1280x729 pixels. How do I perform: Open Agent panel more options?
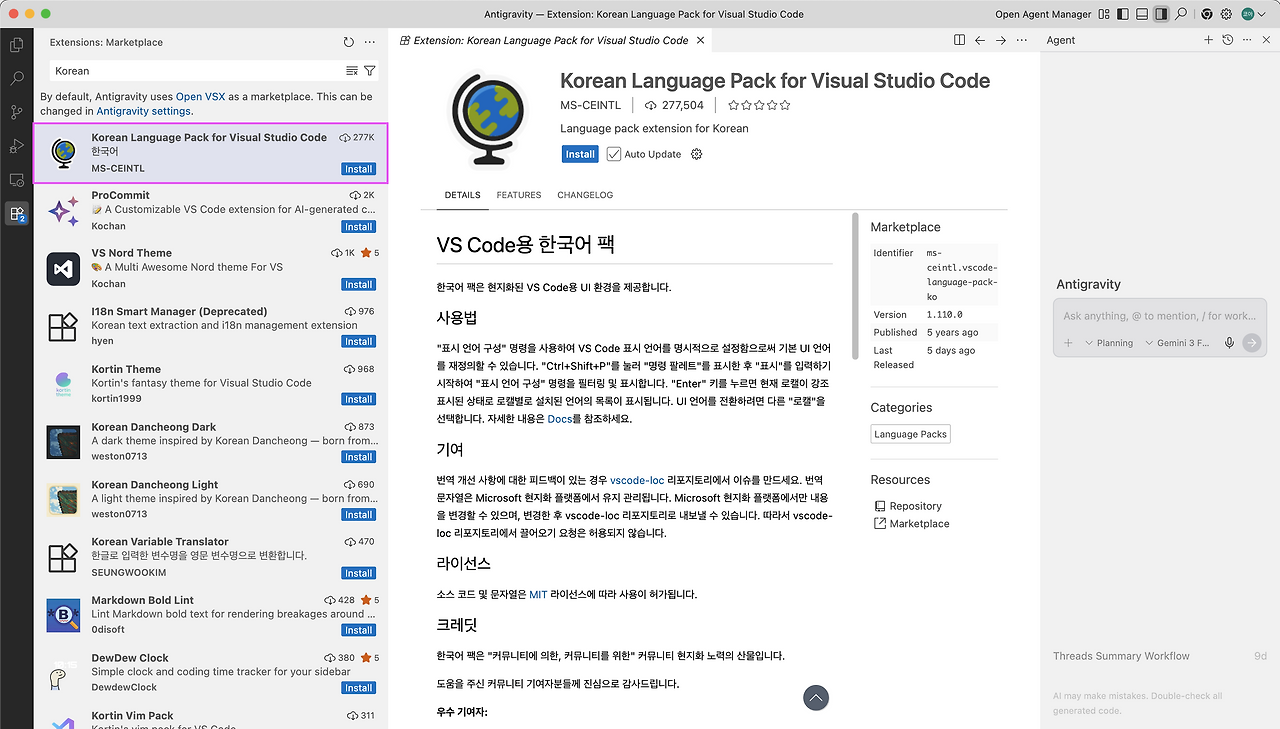1247,40
